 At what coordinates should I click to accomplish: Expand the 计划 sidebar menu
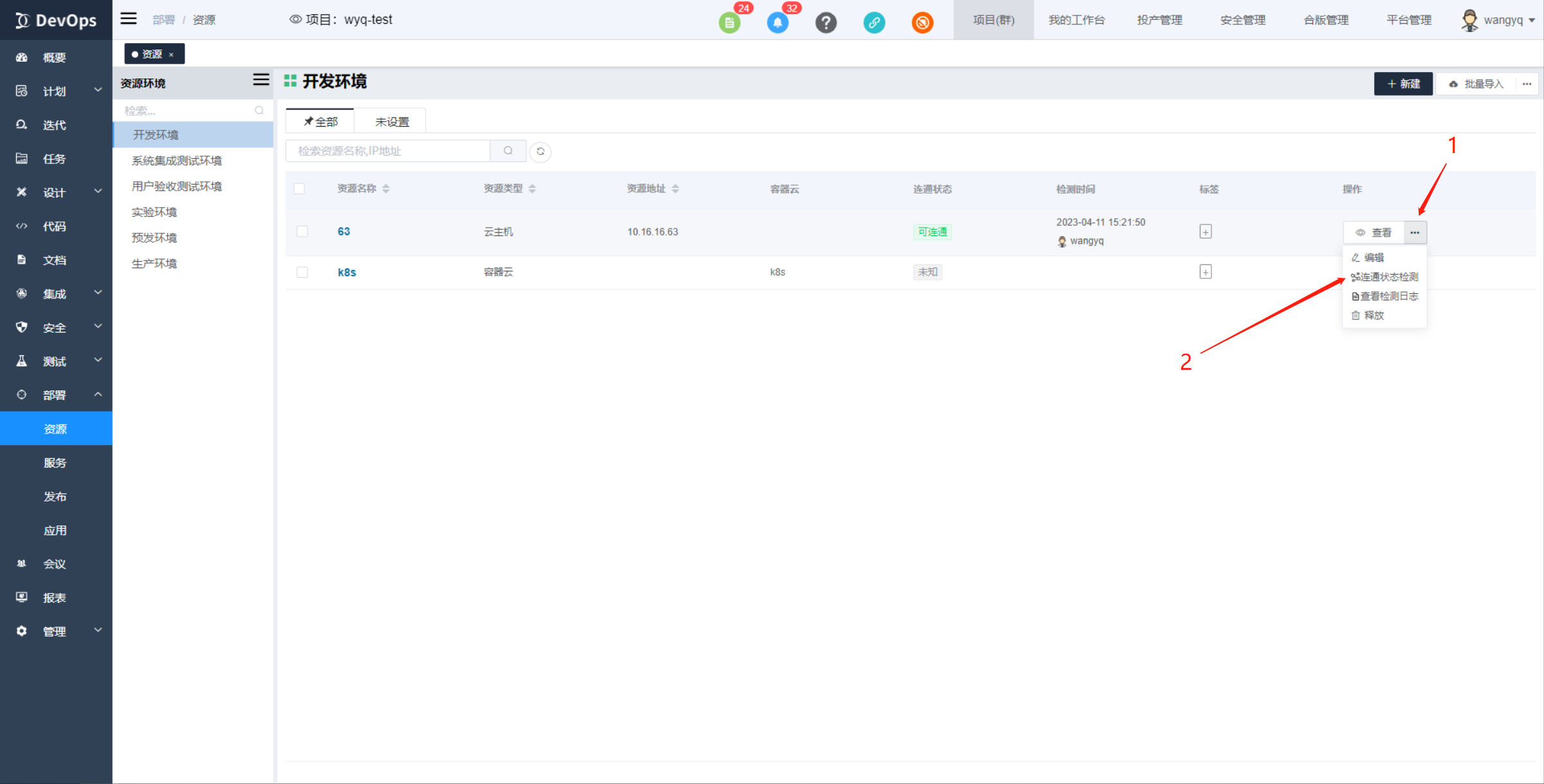[56, 91]
